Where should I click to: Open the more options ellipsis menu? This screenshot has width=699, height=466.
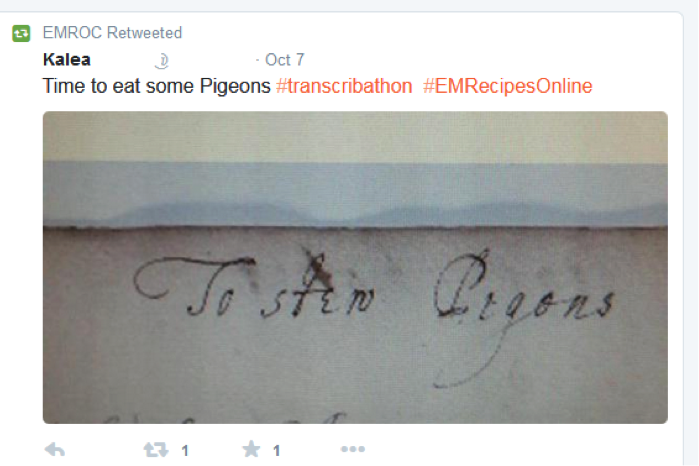click(x=353, y=449)
